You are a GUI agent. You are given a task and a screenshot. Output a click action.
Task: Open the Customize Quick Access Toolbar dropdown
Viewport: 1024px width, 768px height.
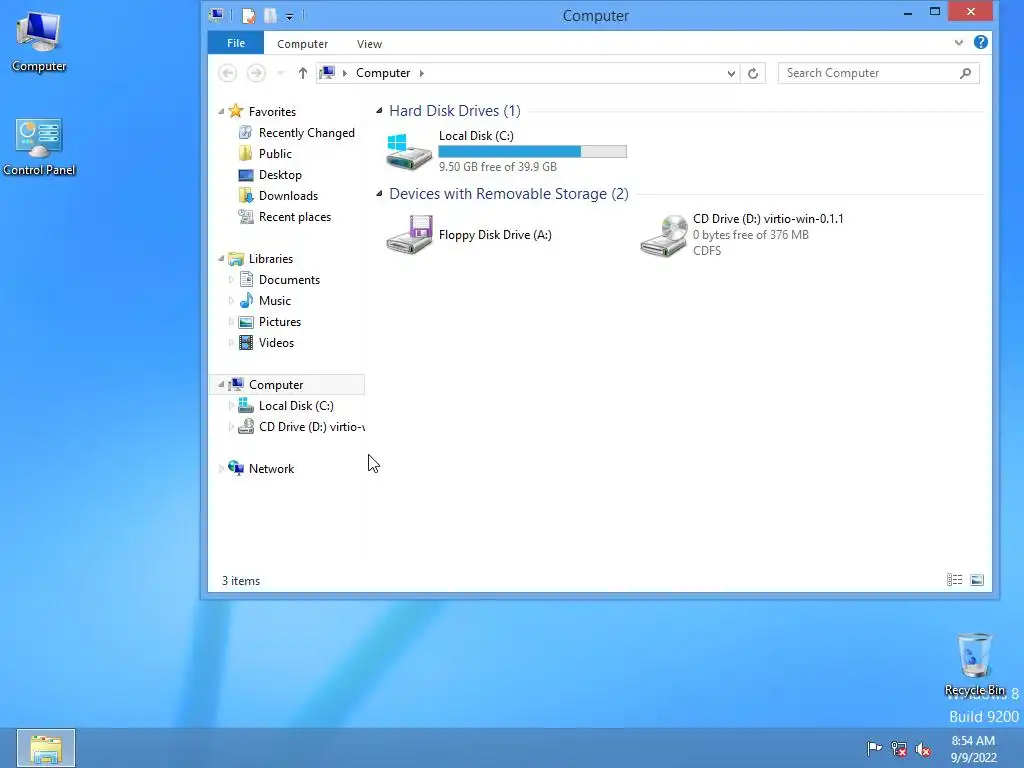289,16
